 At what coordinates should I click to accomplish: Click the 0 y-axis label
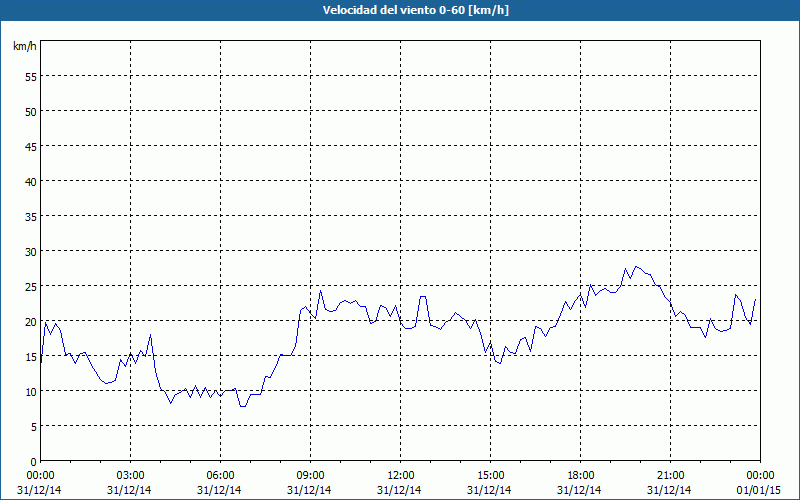(34, 462)
